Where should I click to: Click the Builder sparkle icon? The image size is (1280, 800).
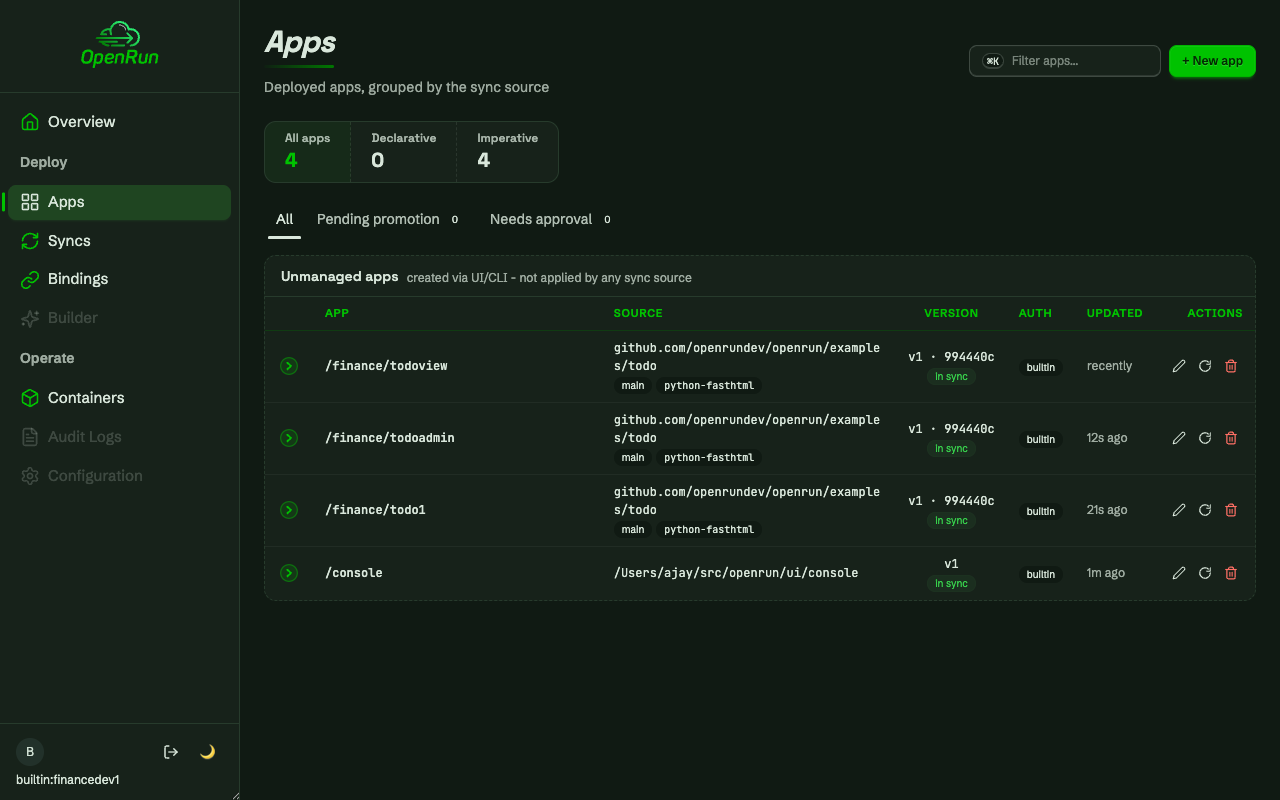[30, 318]
